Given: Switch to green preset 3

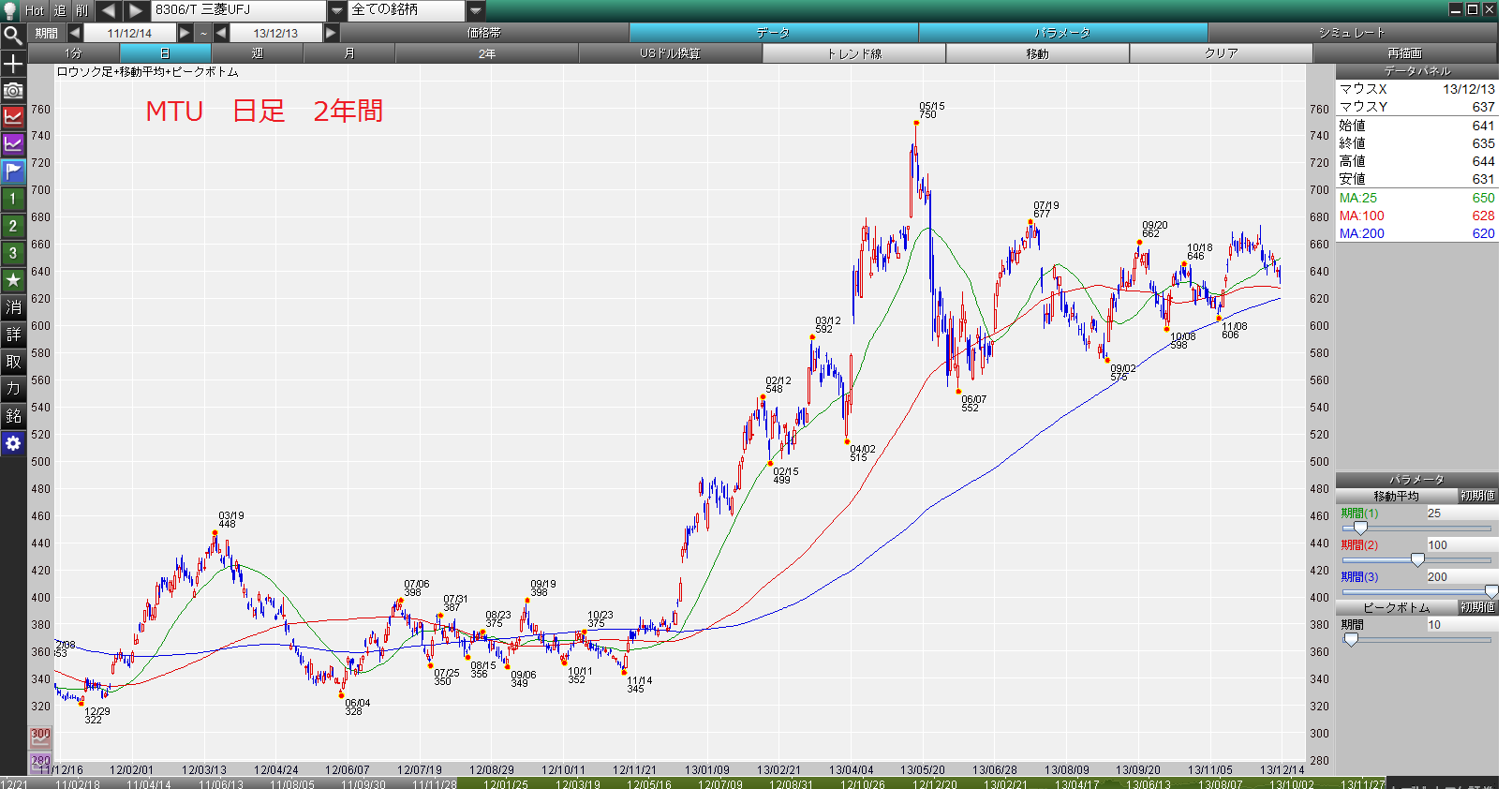Looking at the screenshot, I should point(13,253).
